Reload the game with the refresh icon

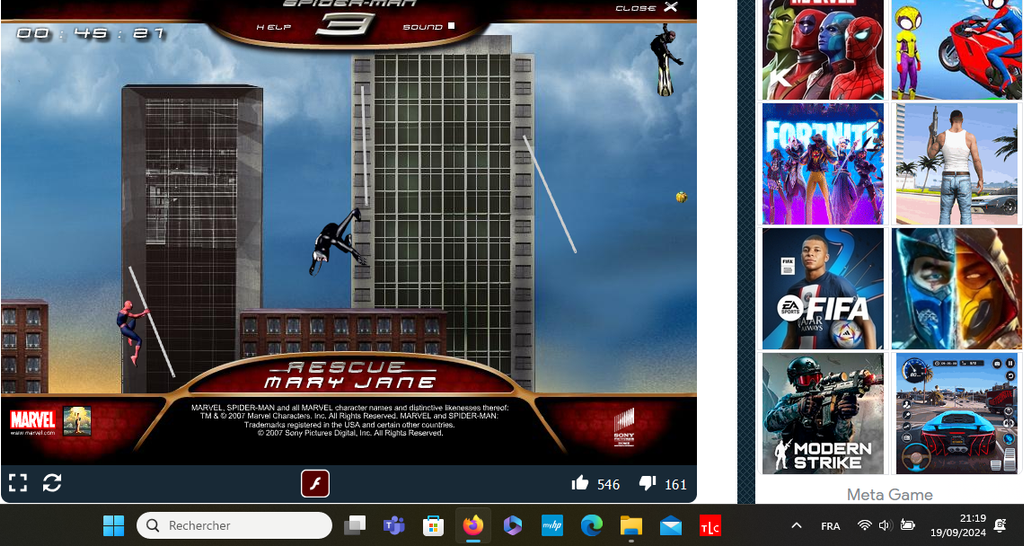tap(52, 483)
